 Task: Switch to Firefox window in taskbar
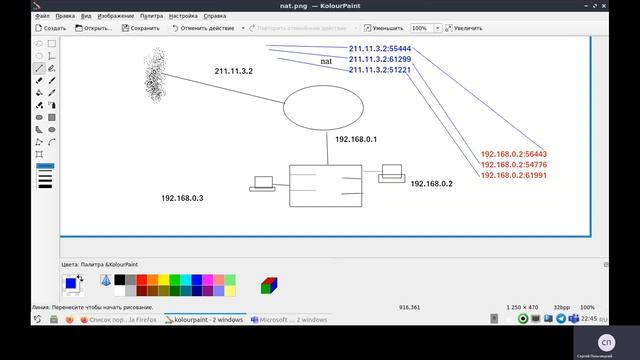click(x=119, y=320)
